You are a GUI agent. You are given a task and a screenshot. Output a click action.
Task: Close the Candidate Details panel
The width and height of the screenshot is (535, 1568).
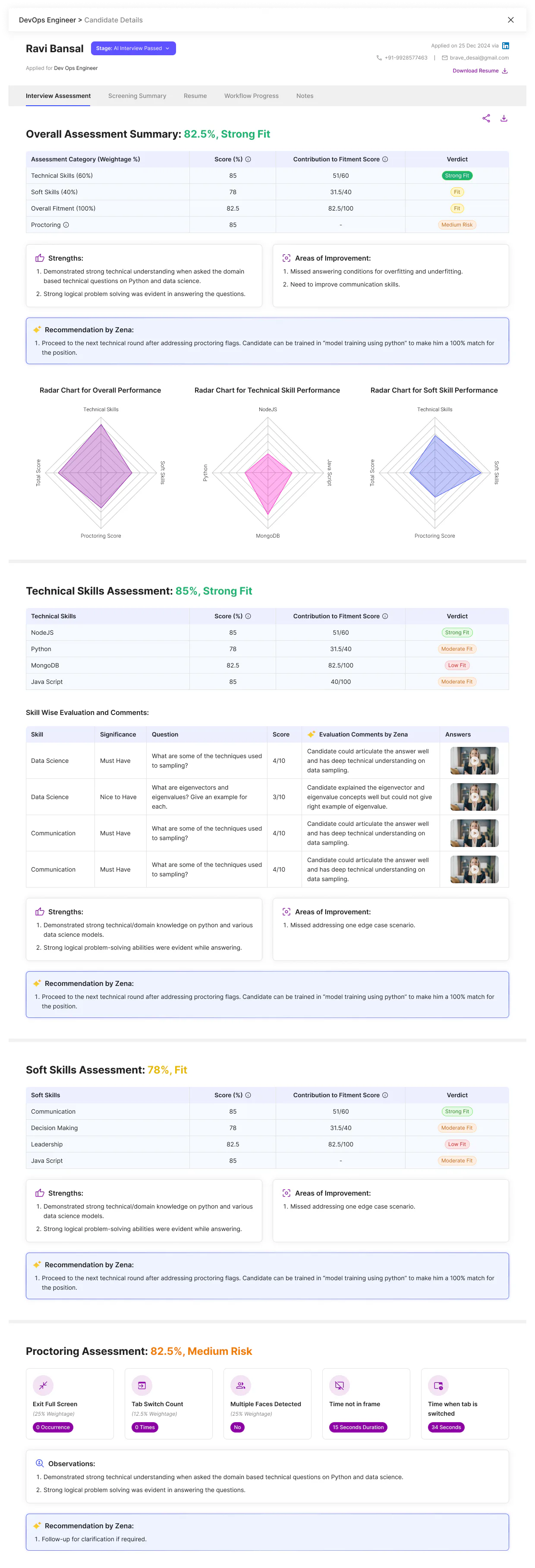coord(510,20)
